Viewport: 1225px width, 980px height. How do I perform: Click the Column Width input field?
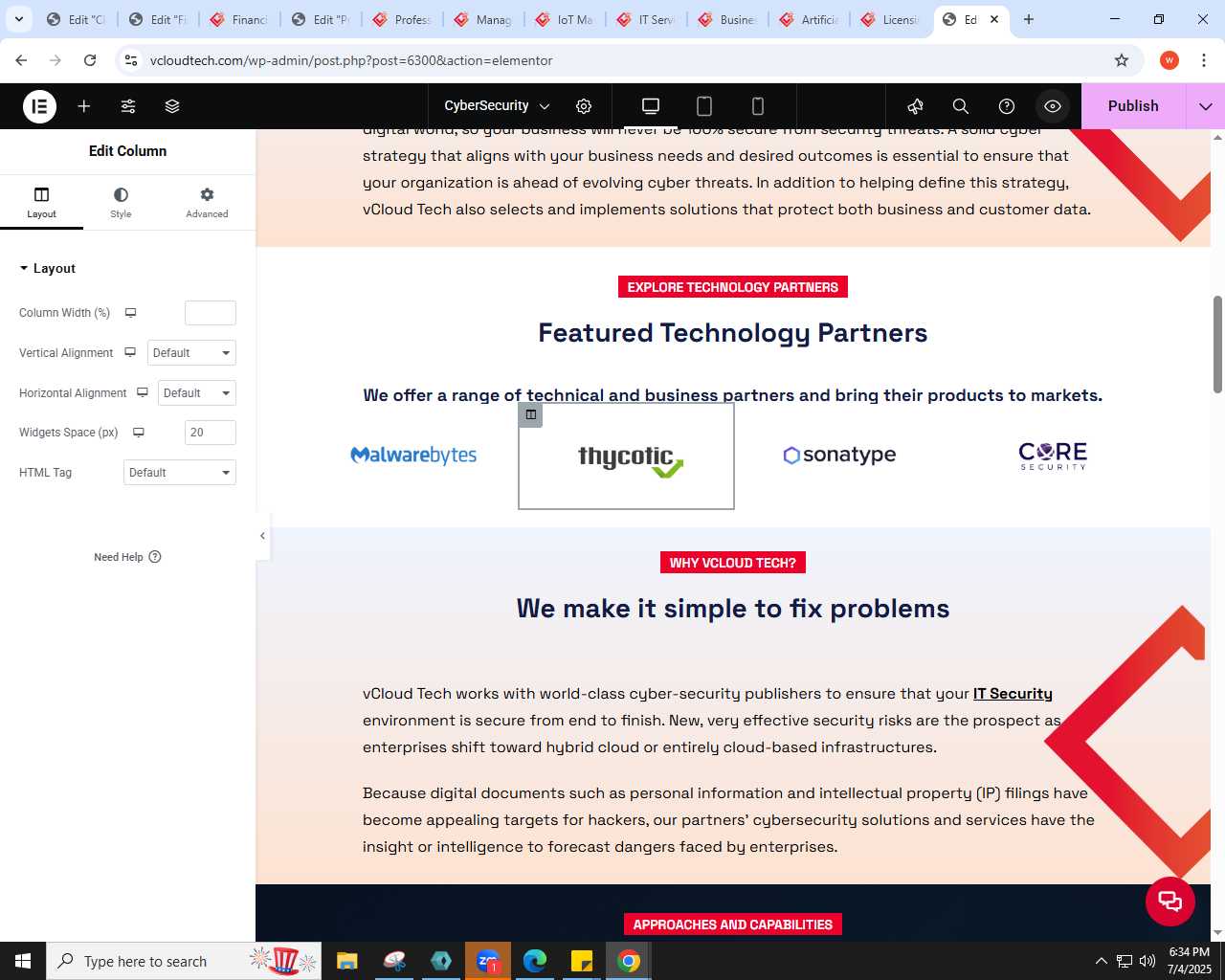[x=211, y=313]
